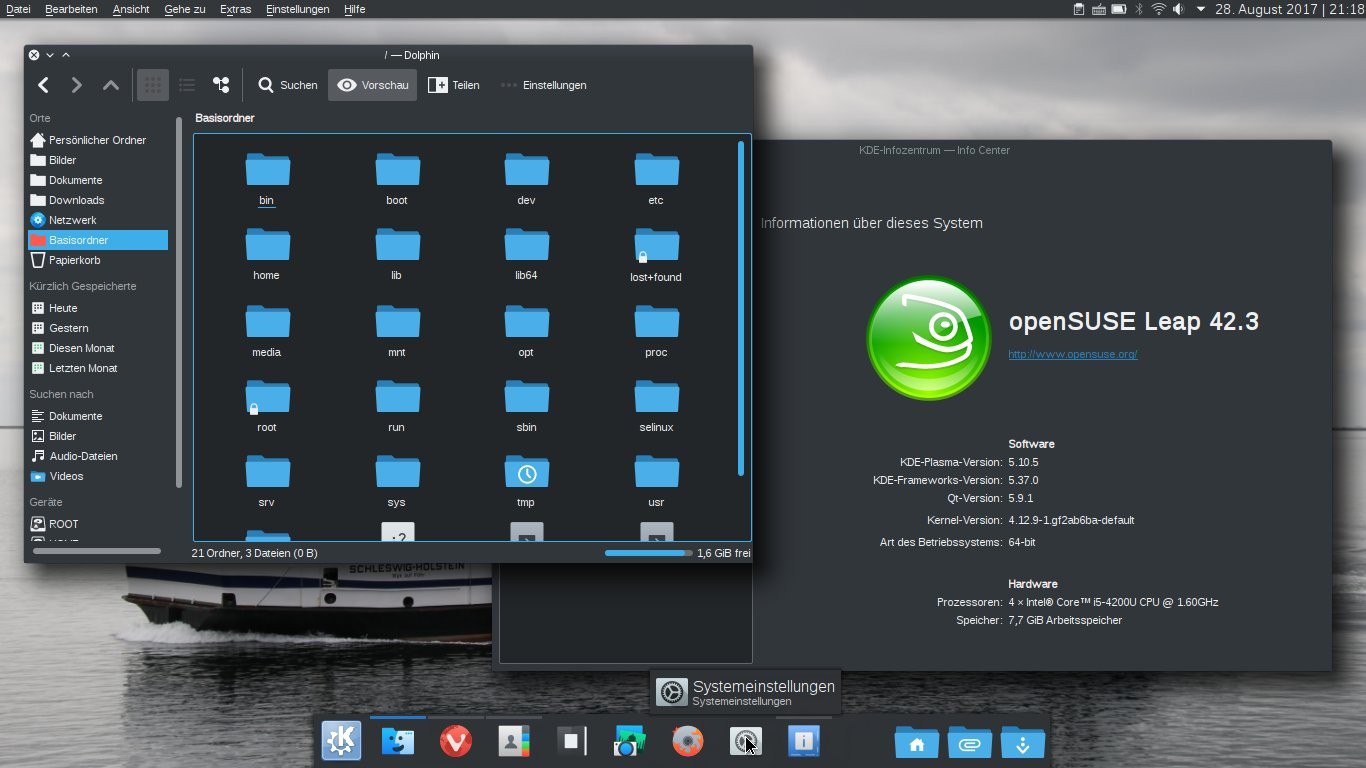1366x768 pixels.
Task: Select the ROOT device in sidebar
Action: 98,524
